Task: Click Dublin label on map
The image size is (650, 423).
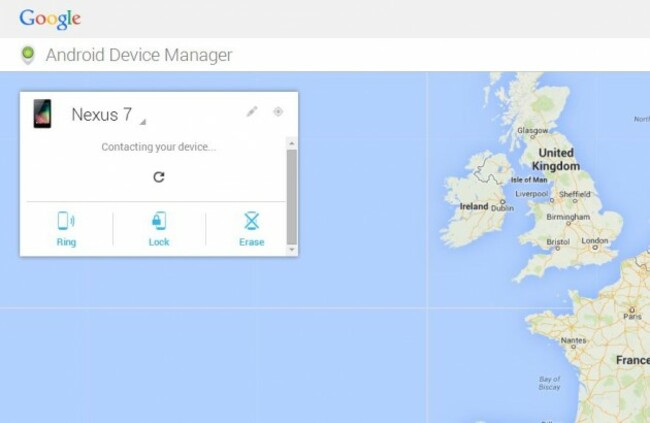Action: (502, 208)
